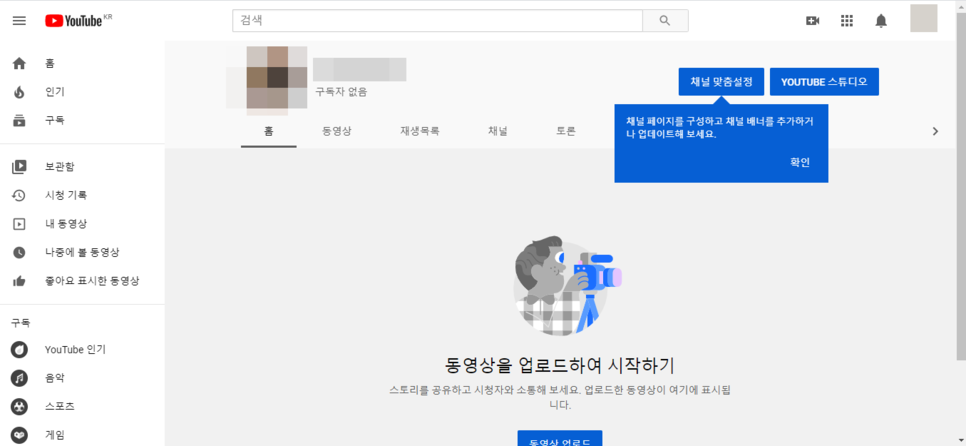Click inside the 검색 search field

point(437,20)
